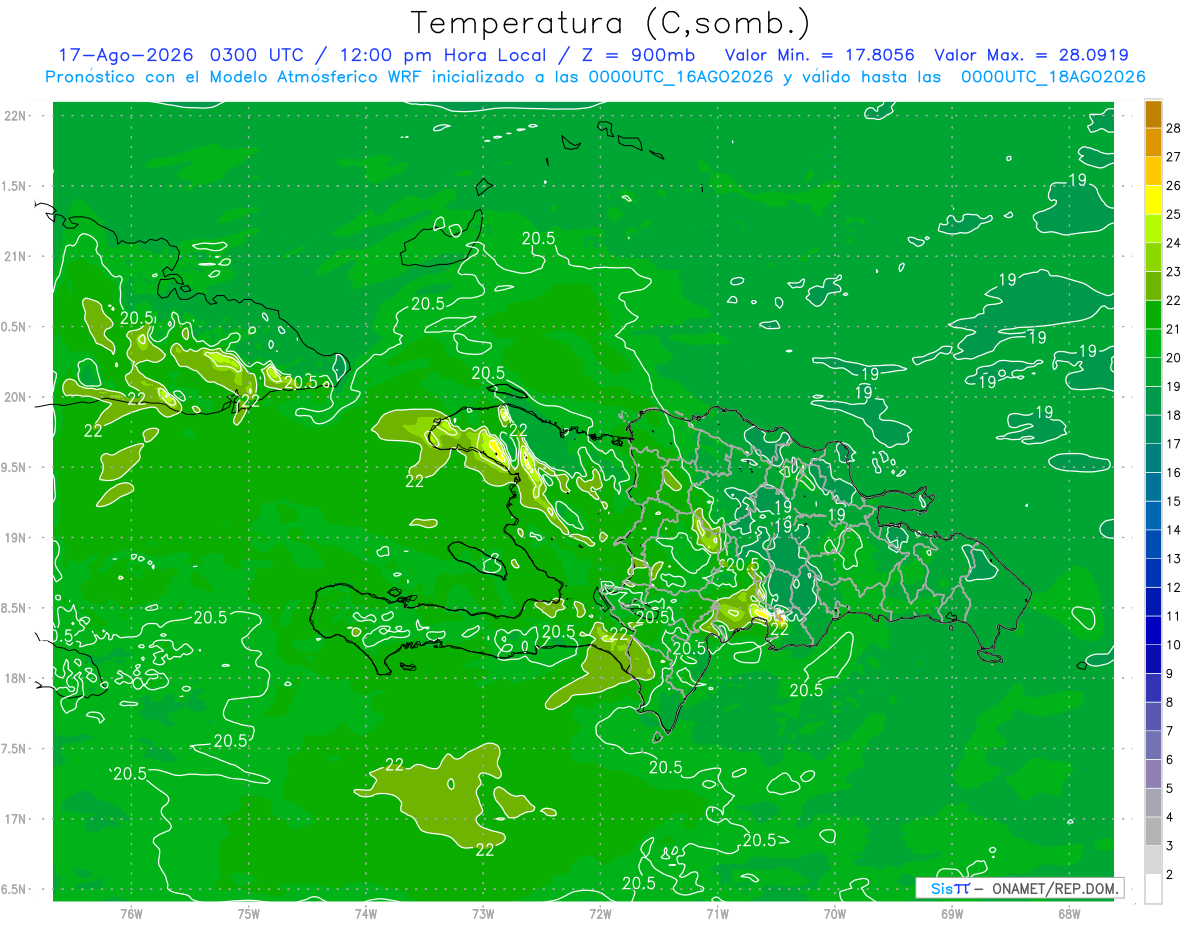Click the '76W' longitude axis label
Viewport: 1200px width, 927px height.
tap(131, 913)
